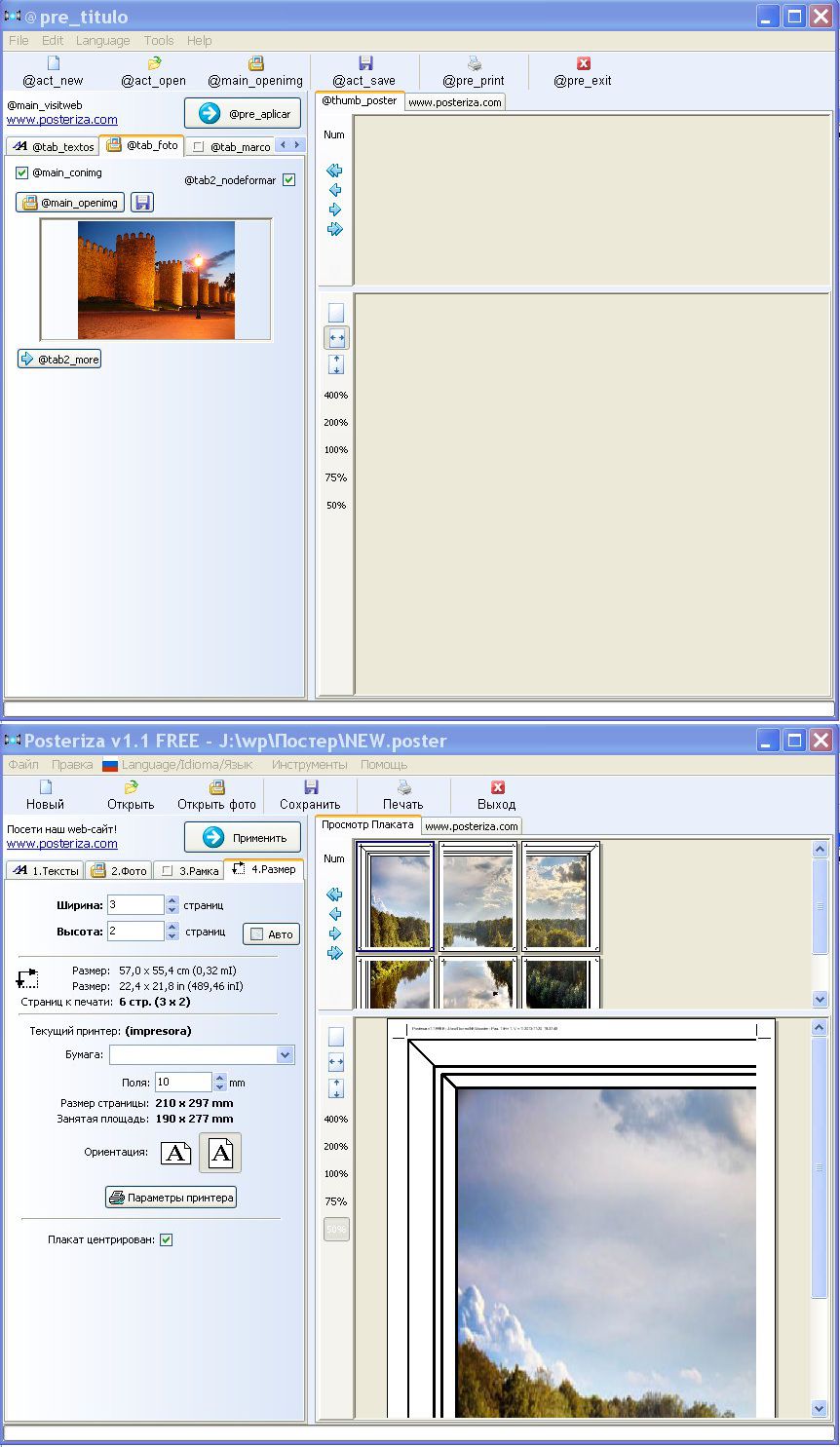This screenshot has height=1447, width=840.
Task: Increase Ширина pages with up arrow
Action: (x=172, y=899)
